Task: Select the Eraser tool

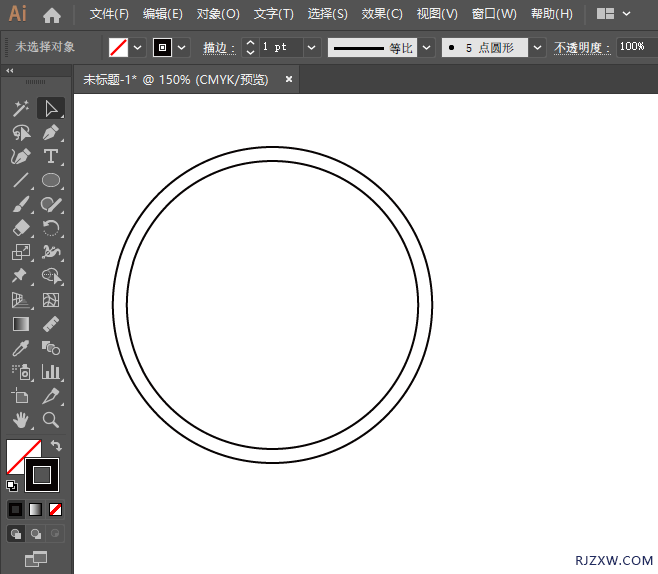Action: [x=21, y=228]
